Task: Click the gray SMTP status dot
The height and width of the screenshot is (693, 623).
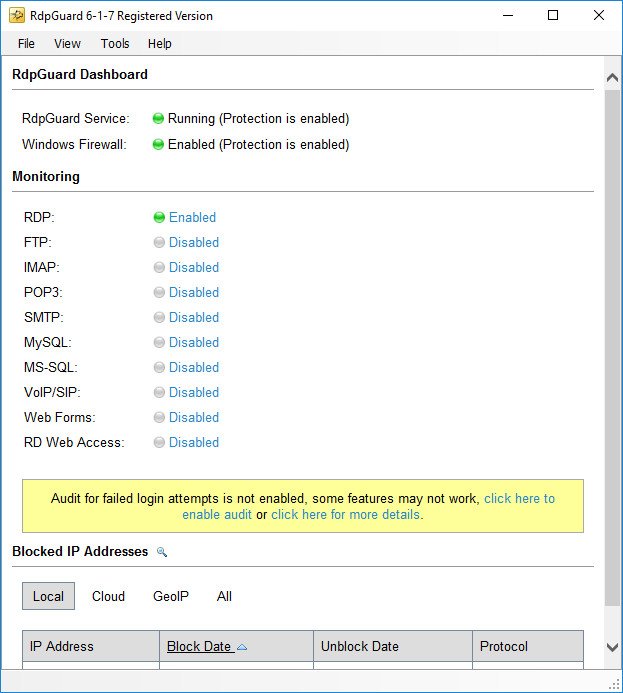Action: point(159,317)
